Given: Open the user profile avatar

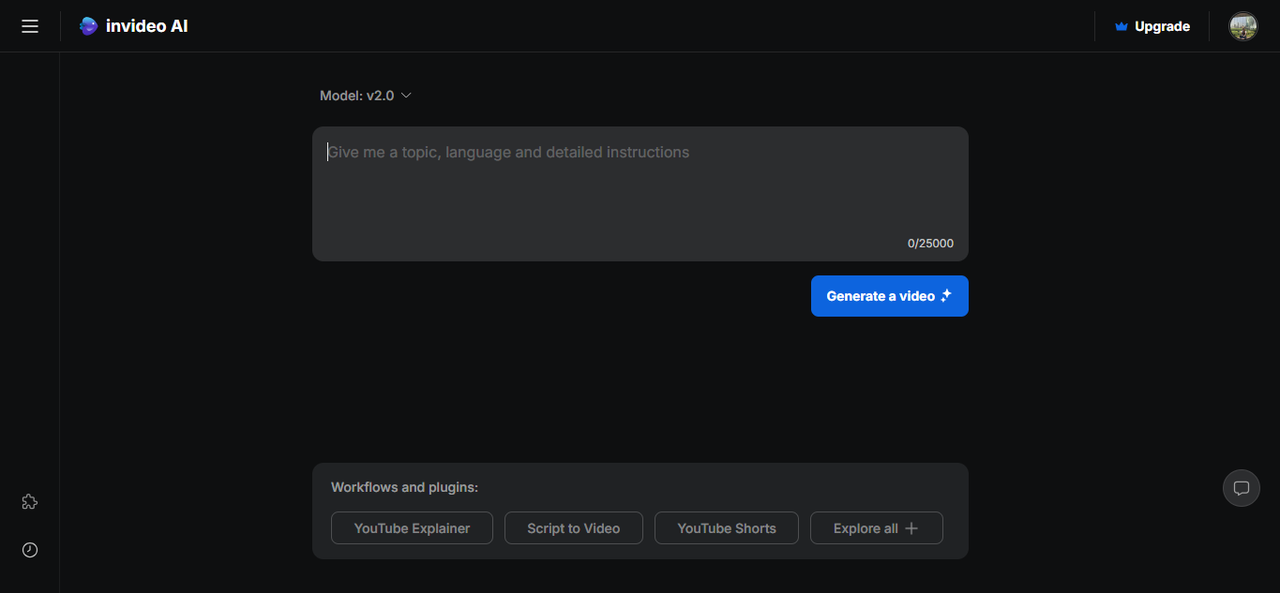Looking at the screenshot, I should pyautogui.click(x=1243, y=26).
